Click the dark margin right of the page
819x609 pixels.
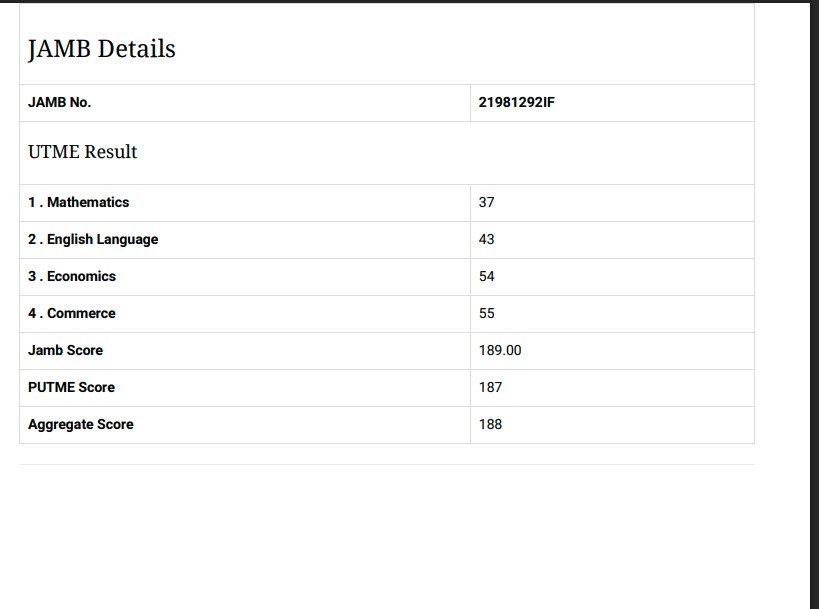coord(814,300)
